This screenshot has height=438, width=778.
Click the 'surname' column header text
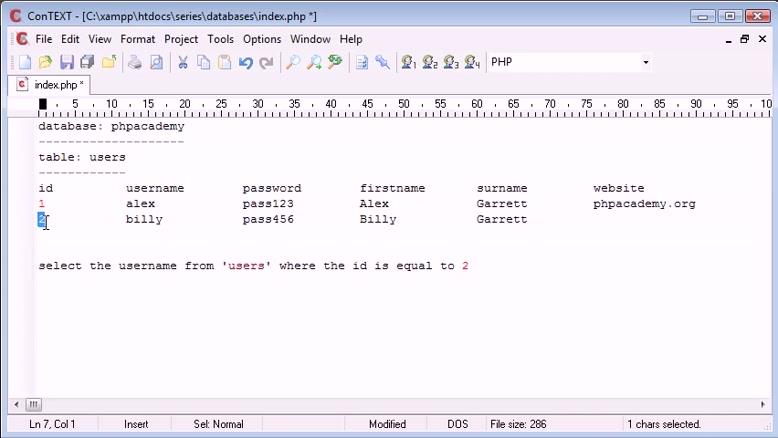click(502, 188)
